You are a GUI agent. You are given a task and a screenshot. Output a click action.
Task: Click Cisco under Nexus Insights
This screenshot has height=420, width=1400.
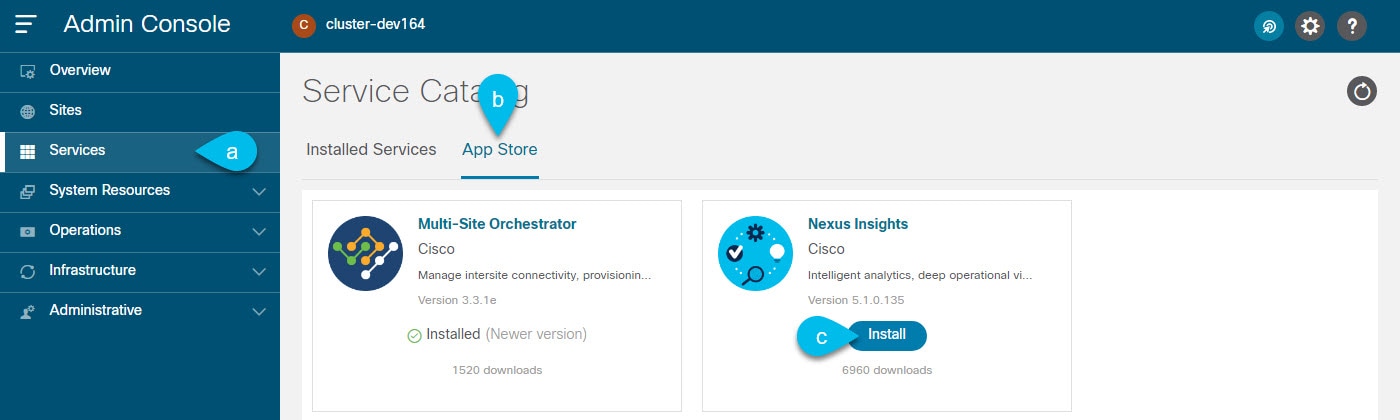(x=826, y=249)
